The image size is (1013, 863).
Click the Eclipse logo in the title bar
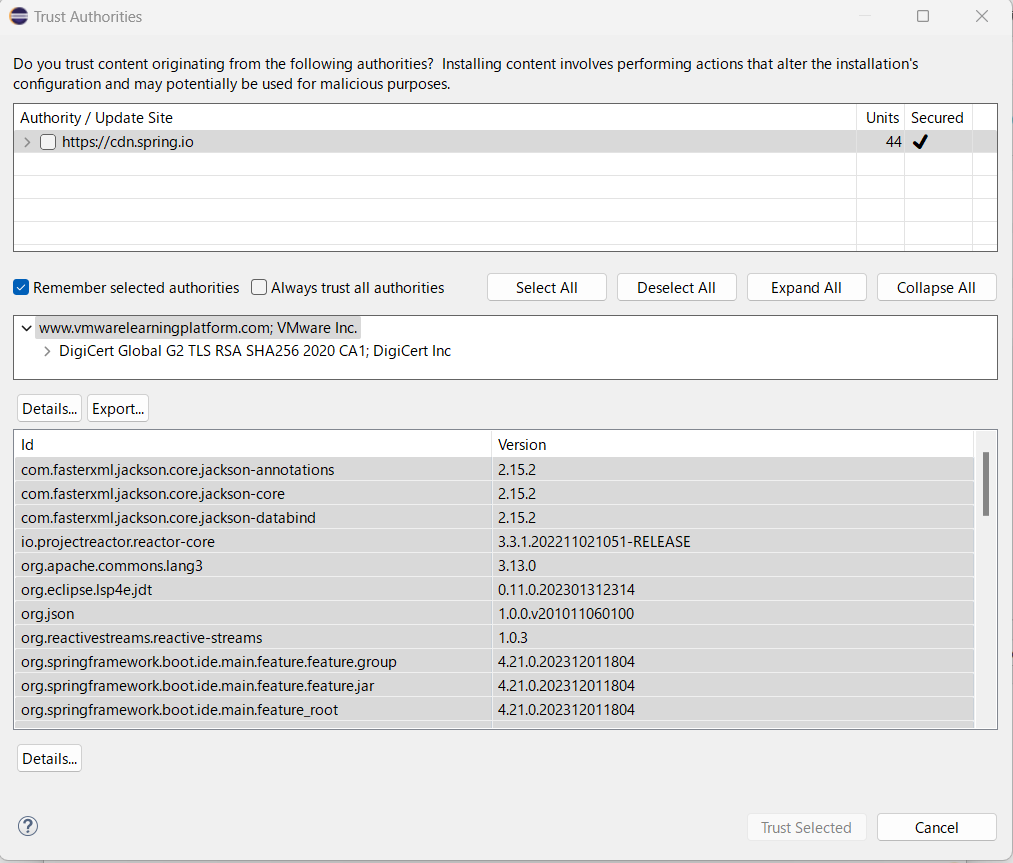(x=18, y=16)
